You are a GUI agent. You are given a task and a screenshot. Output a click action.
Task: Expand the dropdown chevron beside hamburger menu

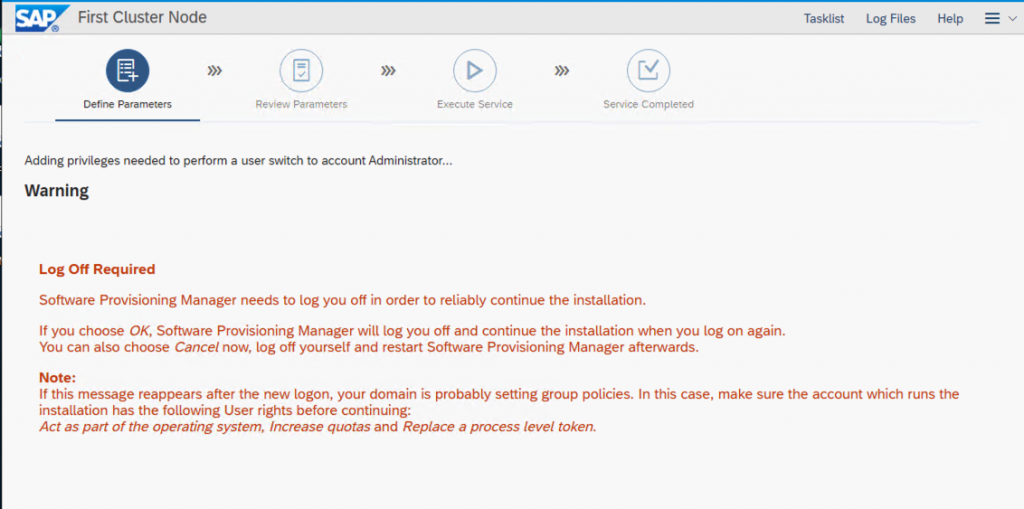click(1012, 19)
